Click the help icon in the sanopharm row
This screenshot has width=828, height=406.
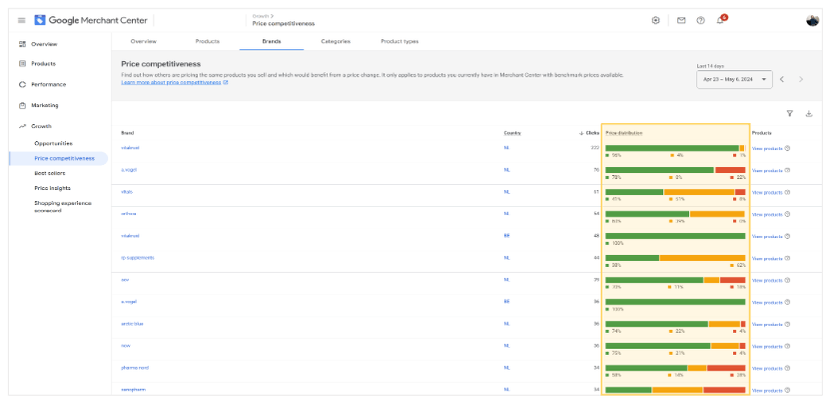pos(787,390)
